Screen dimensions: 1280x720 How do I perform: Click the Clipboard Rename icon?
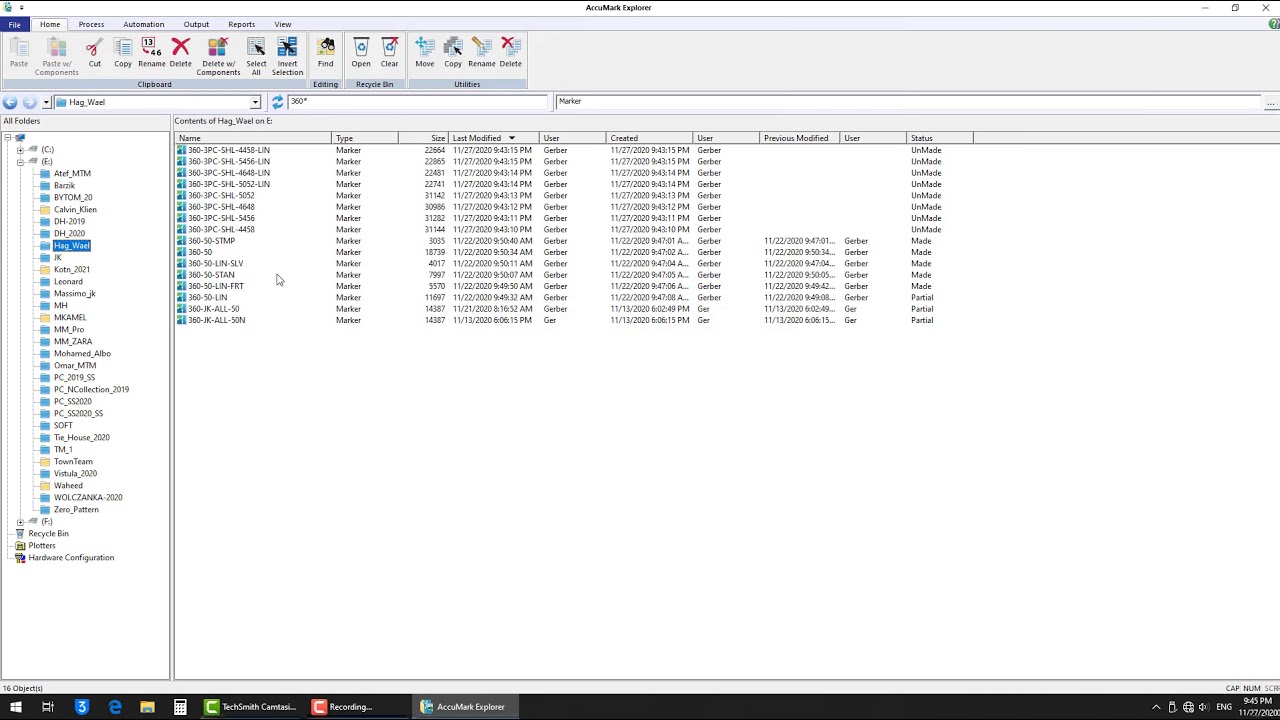pyautogui.click(x=152, y=53)
